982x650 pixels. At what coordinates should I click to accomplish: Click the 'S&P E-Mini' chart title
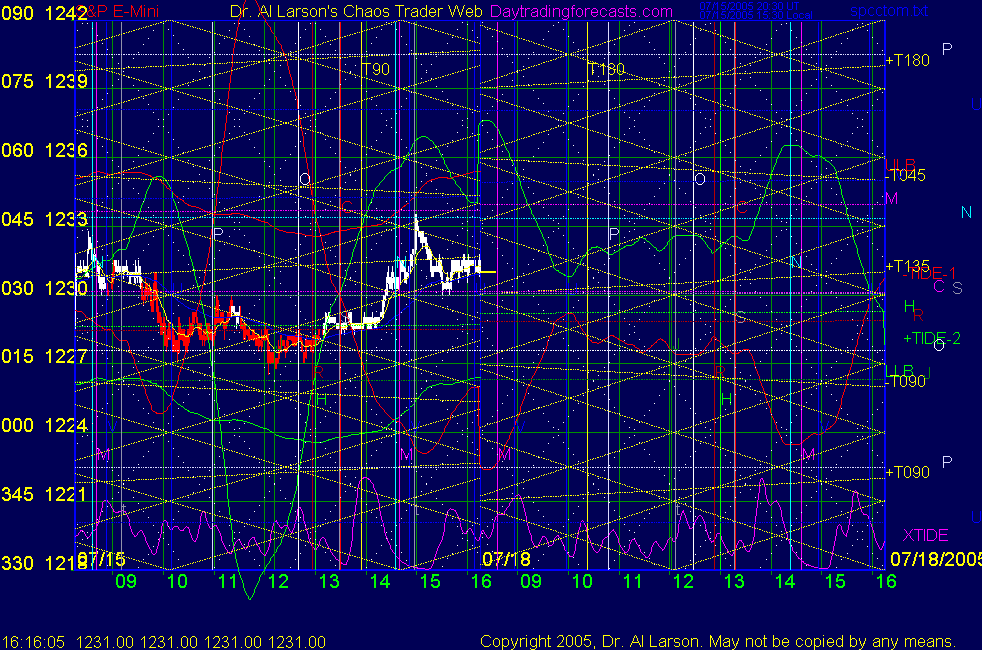[x=118, y=11]
